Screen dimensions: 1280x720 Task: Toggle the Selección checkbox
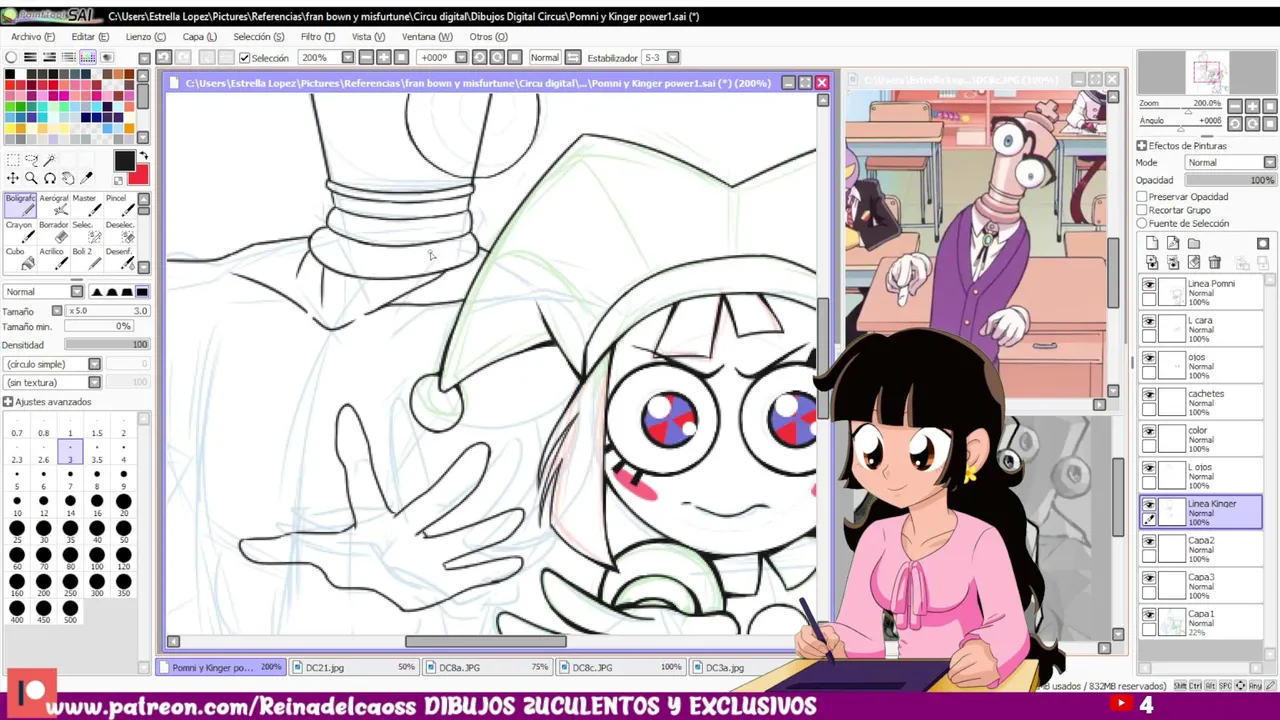(x=245, y=58)
